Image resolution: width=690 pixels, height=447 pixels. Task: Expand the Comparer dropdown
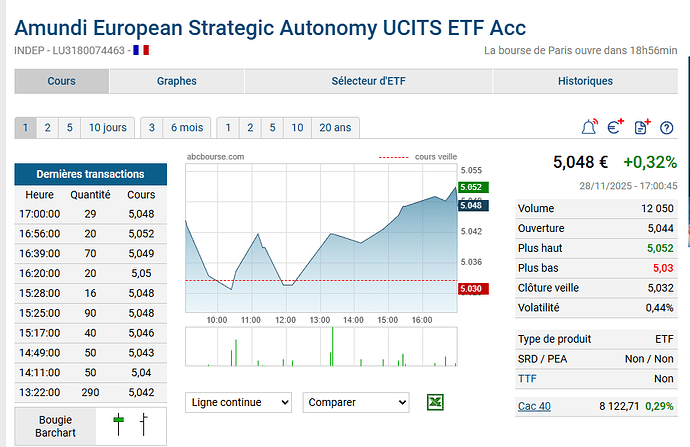click(x=355, y=402)
